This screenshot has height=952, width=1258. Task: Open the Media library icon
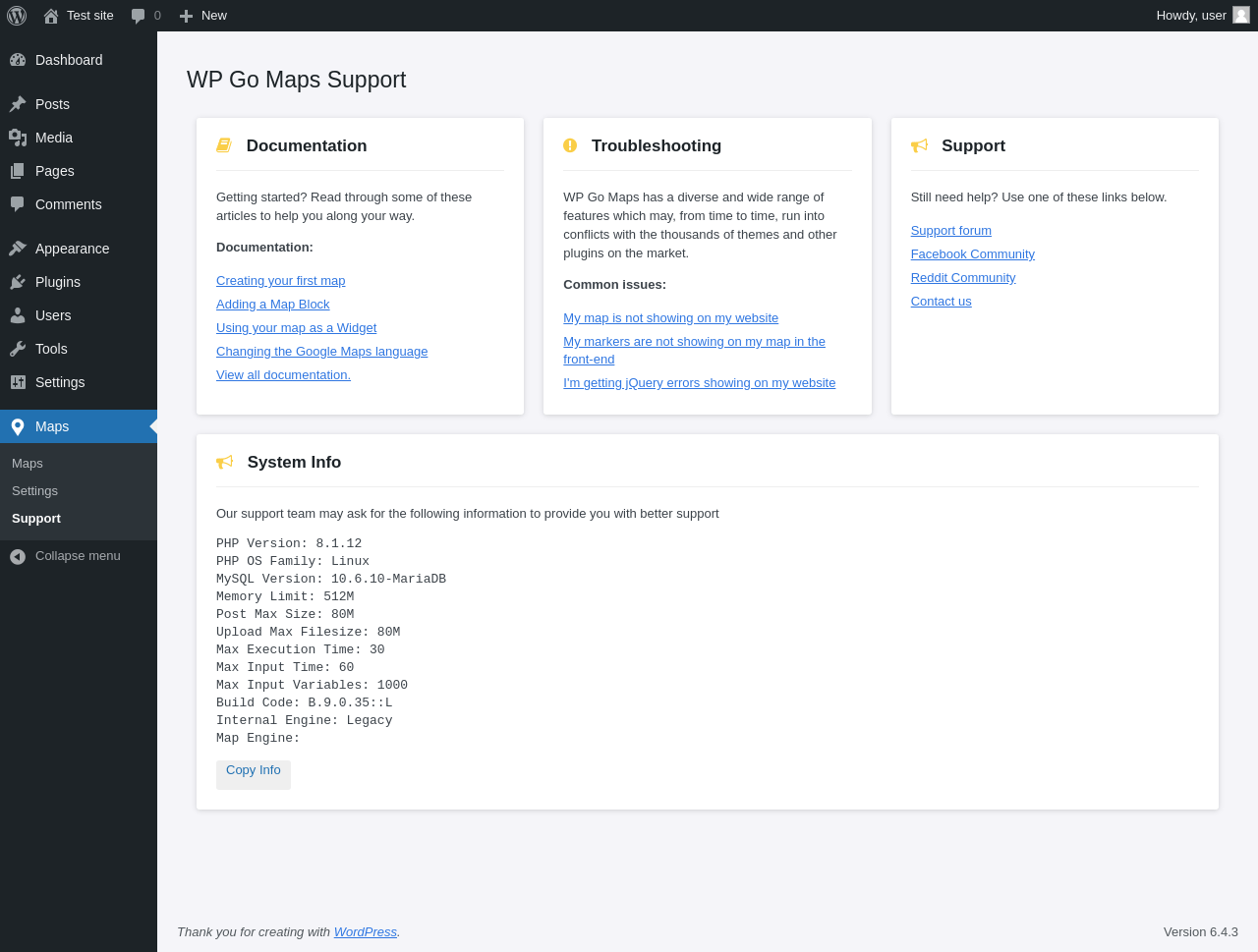[x=18, y=138]
